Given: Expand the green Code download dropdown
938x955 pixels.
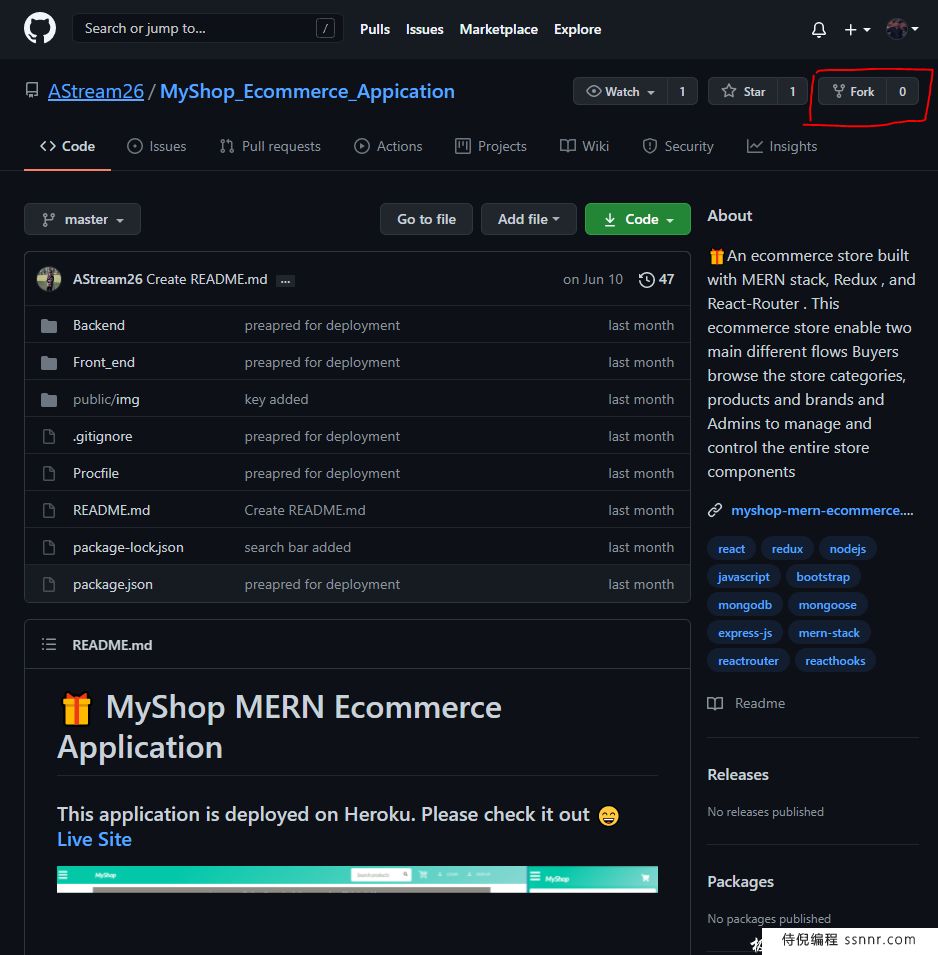Looking at the screenshot, I should (638, 219).
